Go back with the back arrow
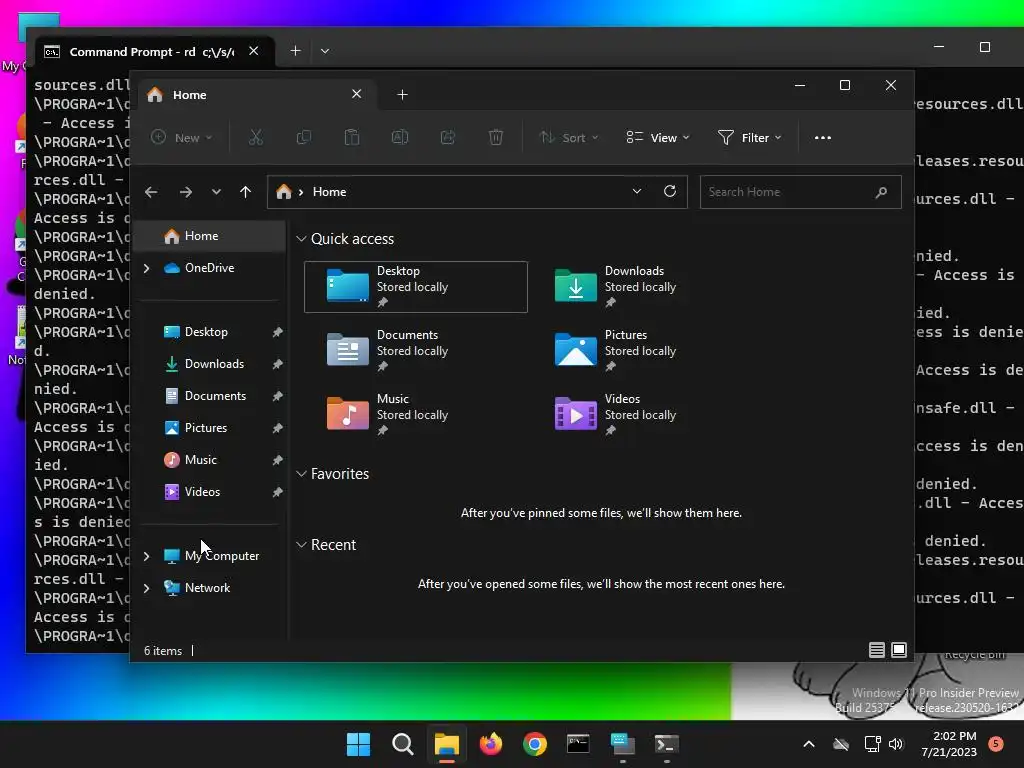Screen dimensions: 1024x768 coord(151,192)
